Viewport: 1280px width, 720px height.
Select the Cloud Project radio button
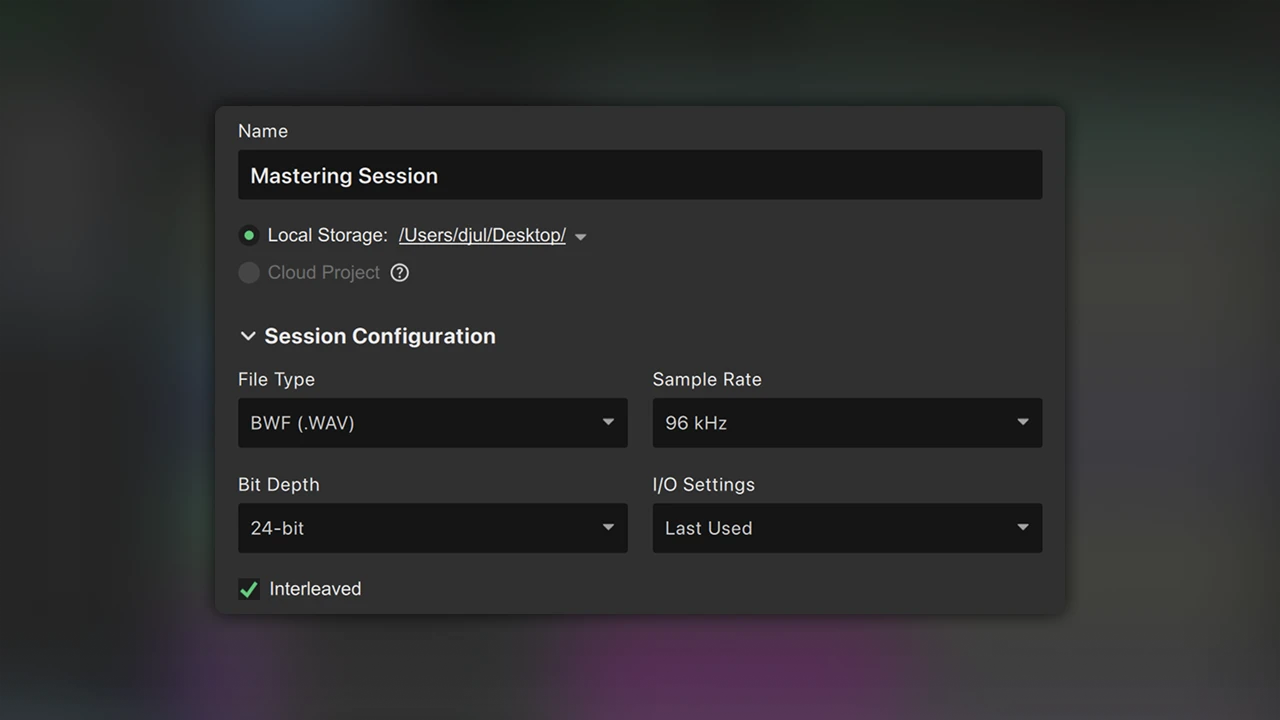click(249, 273)
